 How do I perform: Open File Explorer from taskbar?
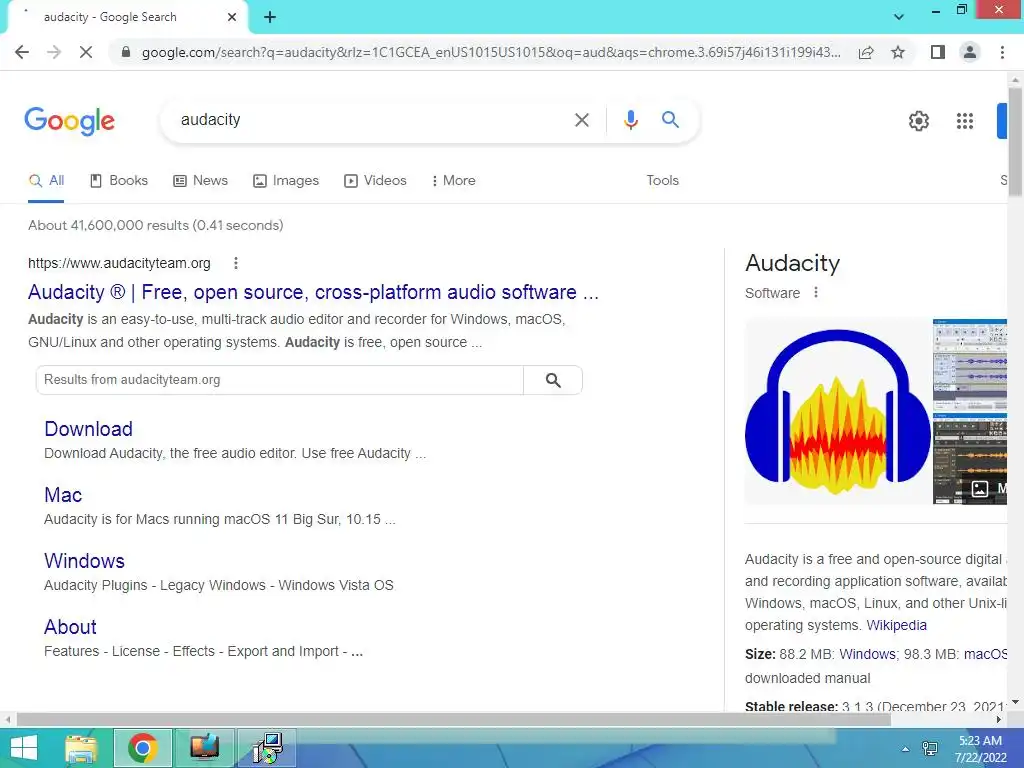(x=82, y=748)
